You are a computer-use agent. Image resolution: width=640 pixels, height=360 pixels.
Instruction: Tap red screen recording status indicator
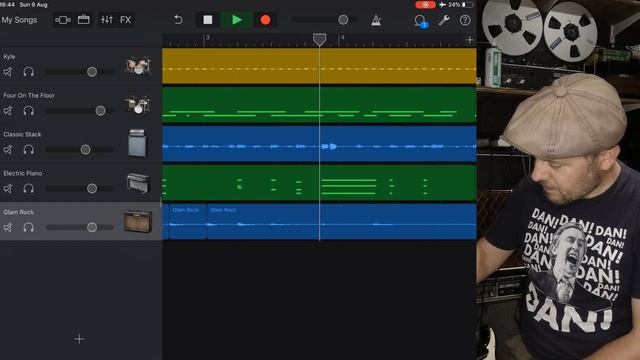pos(425,5)
